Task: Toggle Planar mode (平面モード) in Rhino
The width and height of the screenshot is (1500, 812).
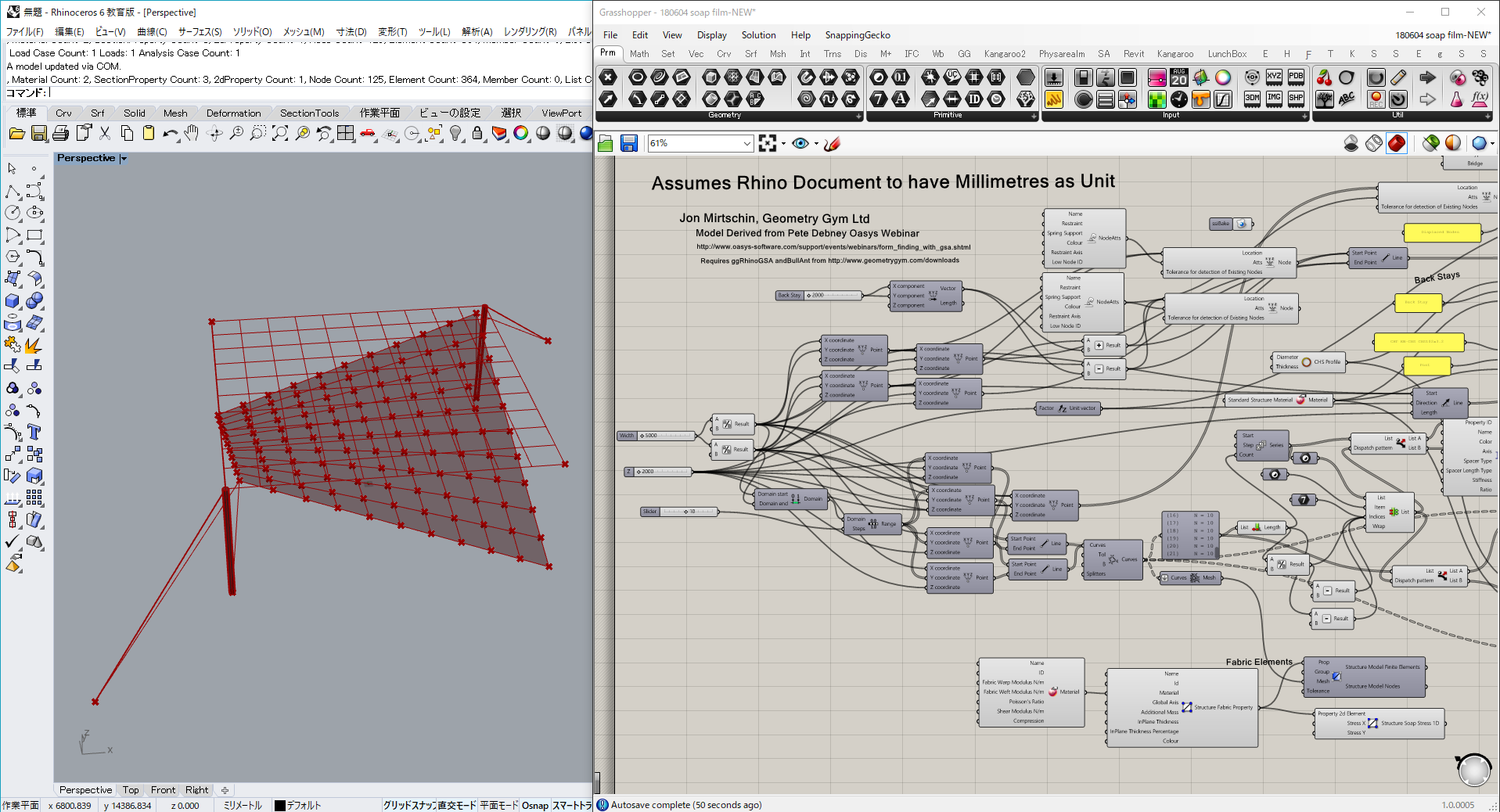Action: pyautogui.click(x=498, y=805)
